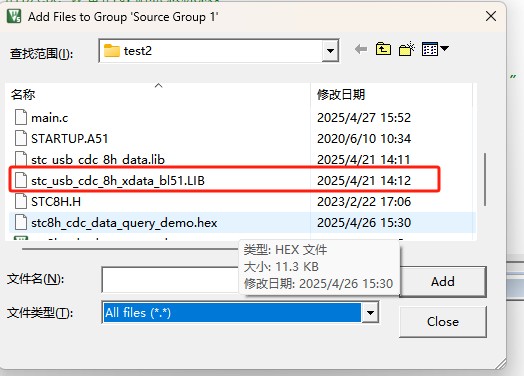The width and height of the screenshot is (524, 376).
Task: Click into the file name input field
Action: pos(171,279)
